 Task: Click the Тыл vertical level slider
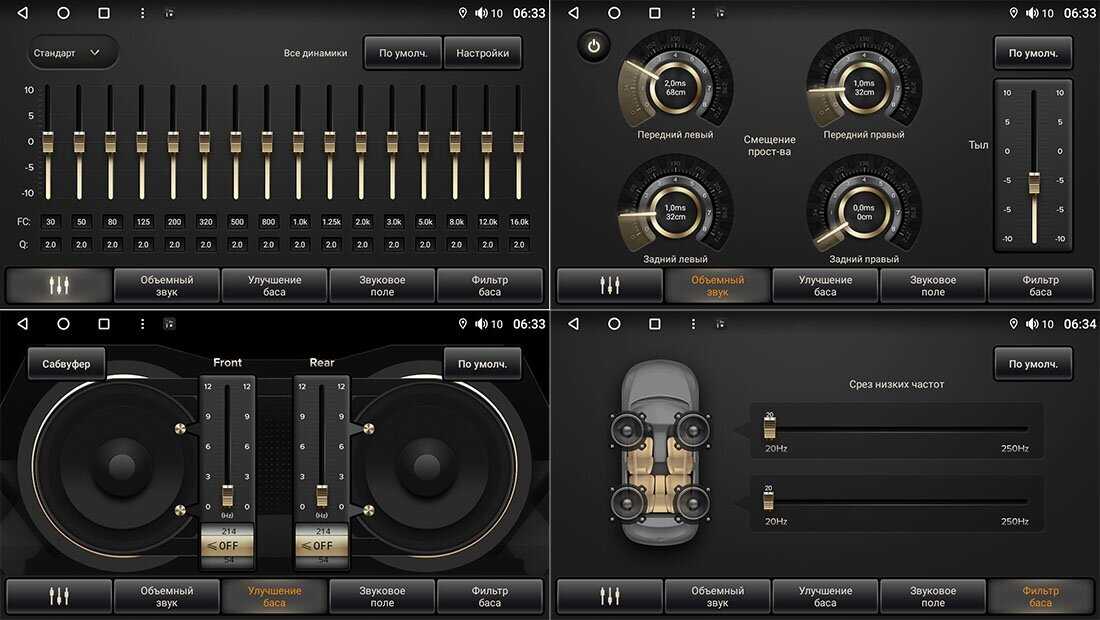coord(1034,165)
